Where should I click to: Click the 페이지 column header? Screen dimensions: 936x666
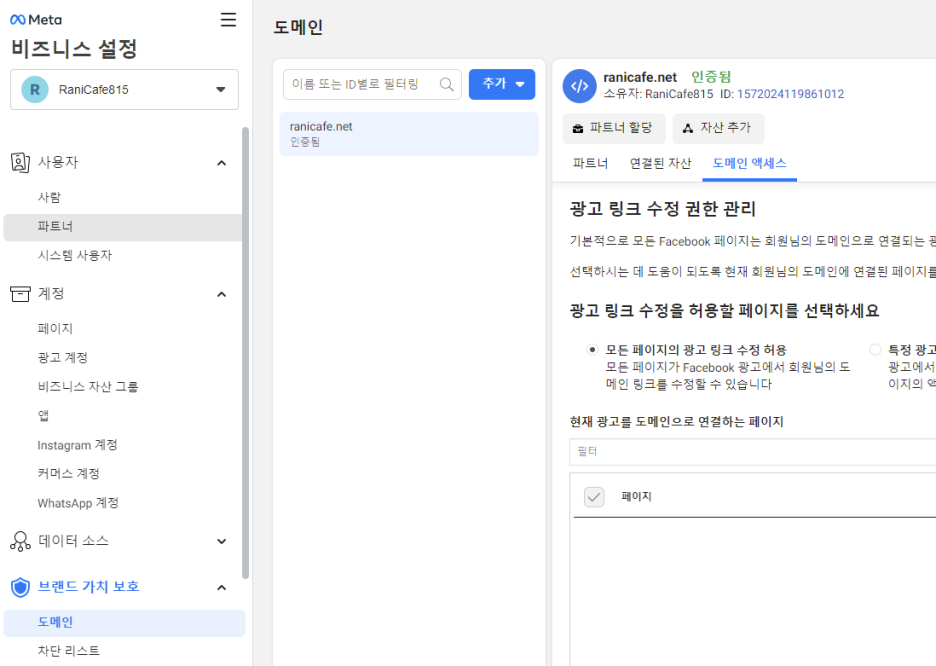[x=636, y=497]
